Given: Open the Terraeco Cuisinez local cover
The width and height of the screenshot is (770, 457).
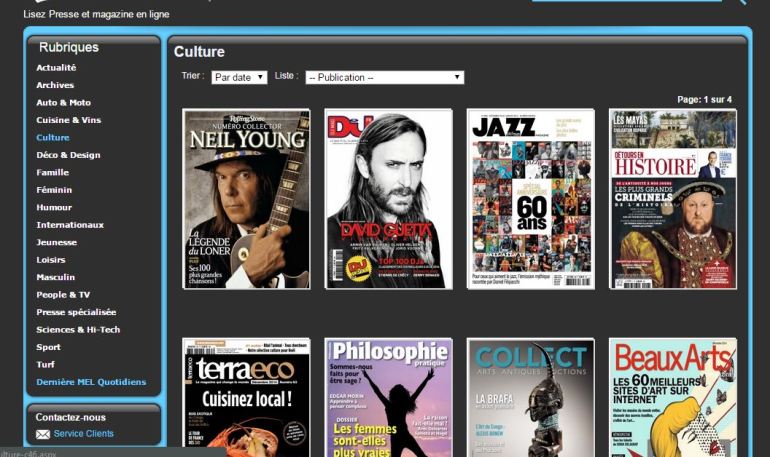Looking at the screenshot, I should coord(246,396).
